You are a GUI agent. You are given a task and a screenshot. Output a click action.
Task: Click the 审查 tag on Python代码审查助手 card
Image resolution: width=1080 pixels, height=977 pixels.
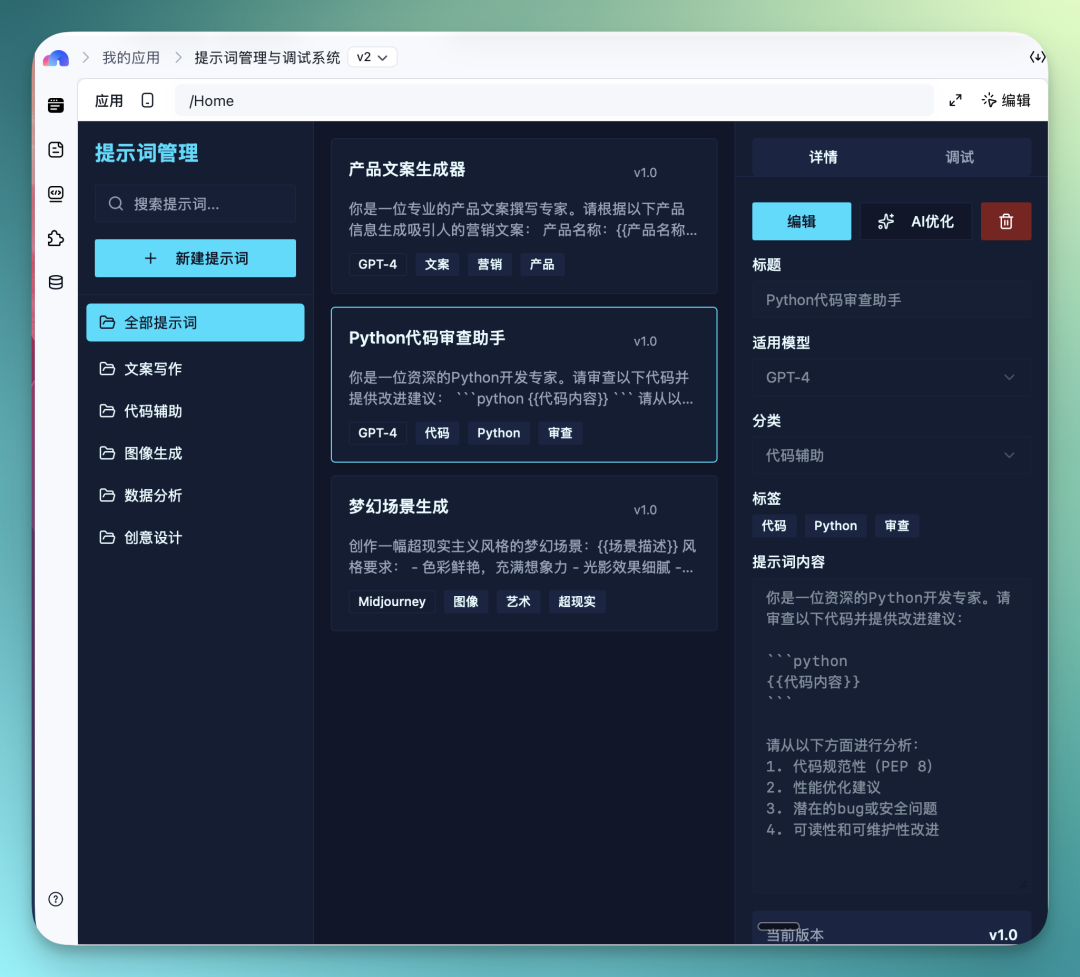561,433
